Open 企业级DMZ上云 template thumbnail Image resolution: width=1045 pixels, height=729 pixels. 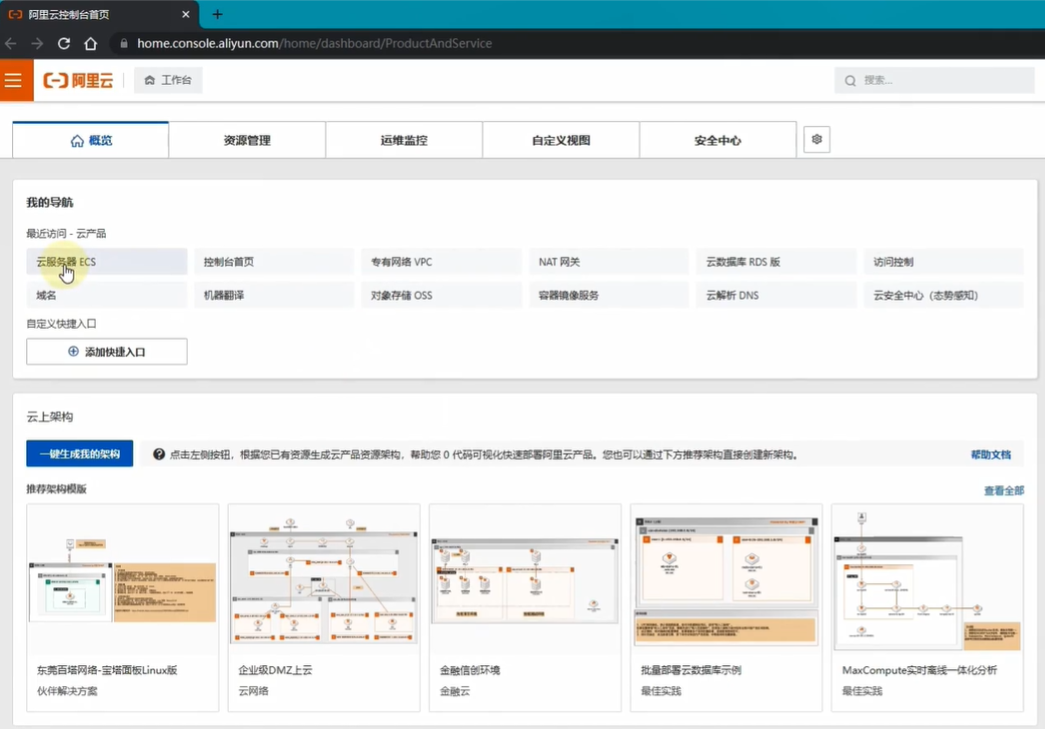click(x=324, y=580)
